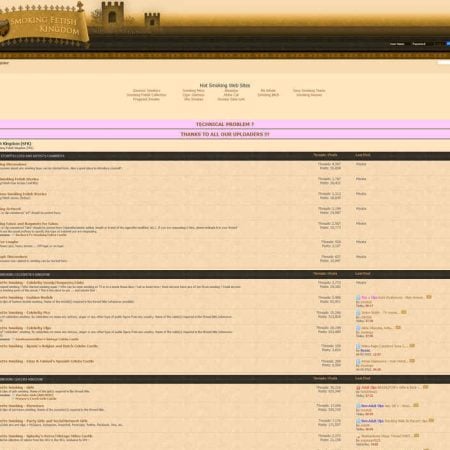Focus the User Name login field
450x450 pixels.
[397, 44]
